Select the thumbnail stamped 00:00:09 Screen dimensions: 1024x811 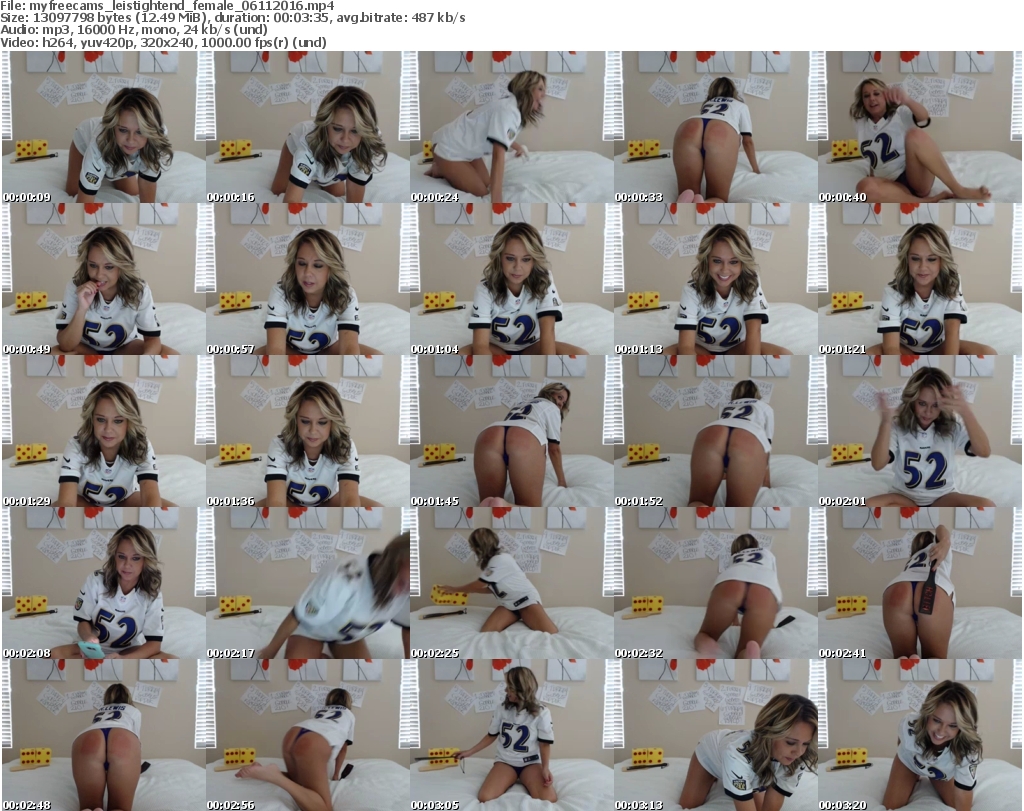(104, 127)
